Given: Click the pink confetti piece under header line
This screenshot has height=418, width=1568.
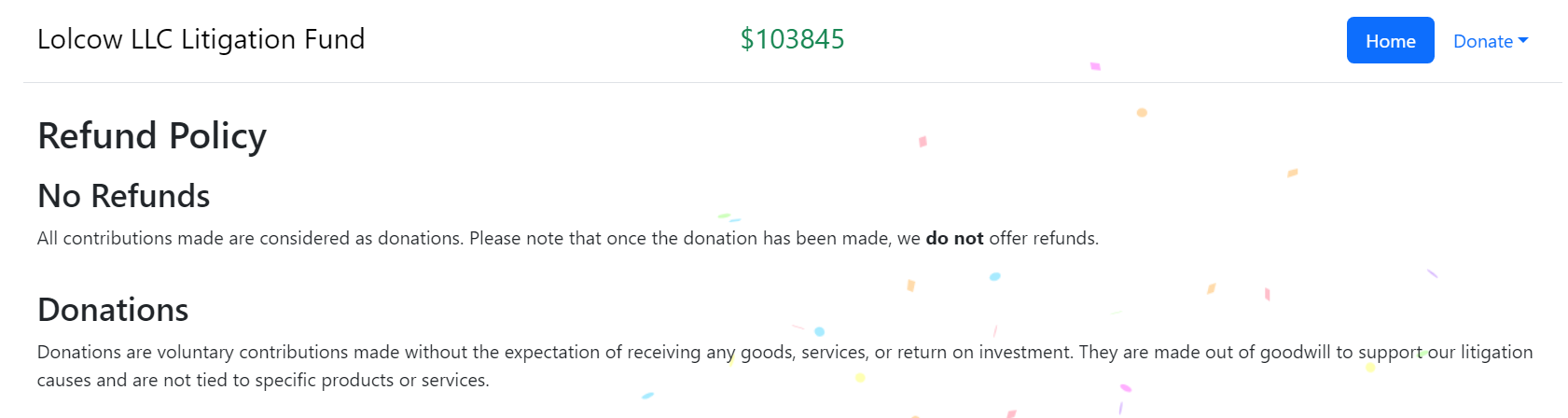Looking at the screenshot, I should (1095, 66).
